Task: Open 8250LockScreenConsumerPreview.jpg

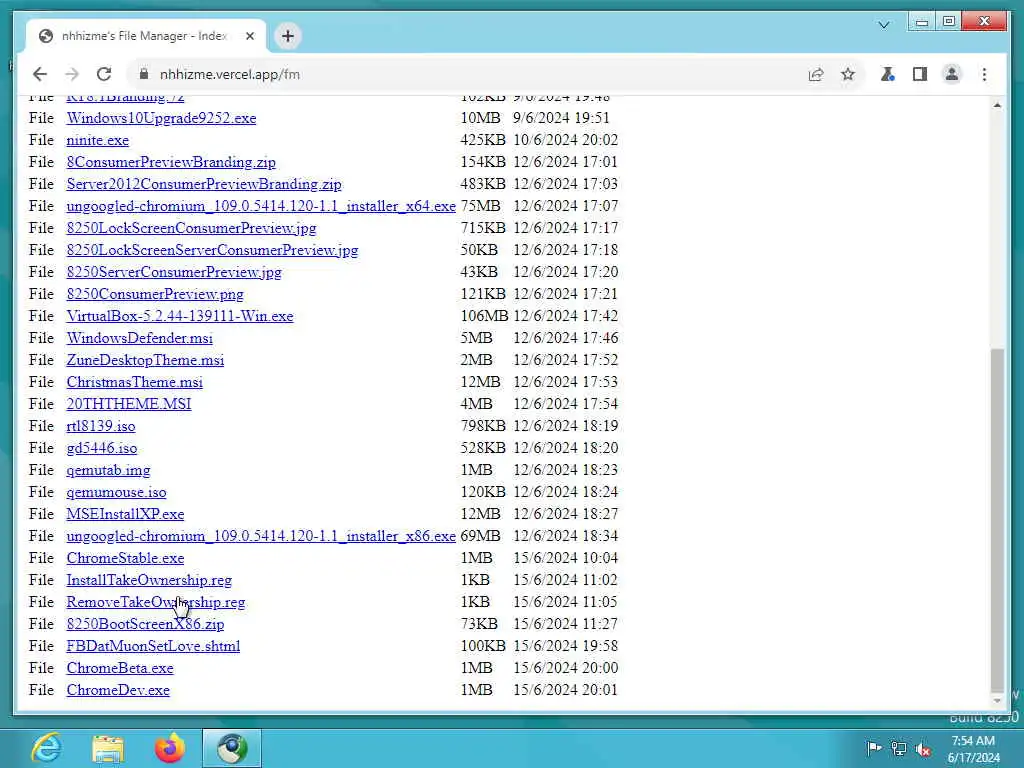Action: (x=191, y=228)
